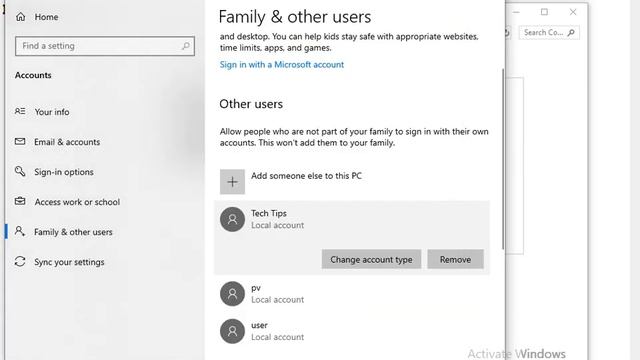
Task: Click the search icon in background window
Action: 571,32
